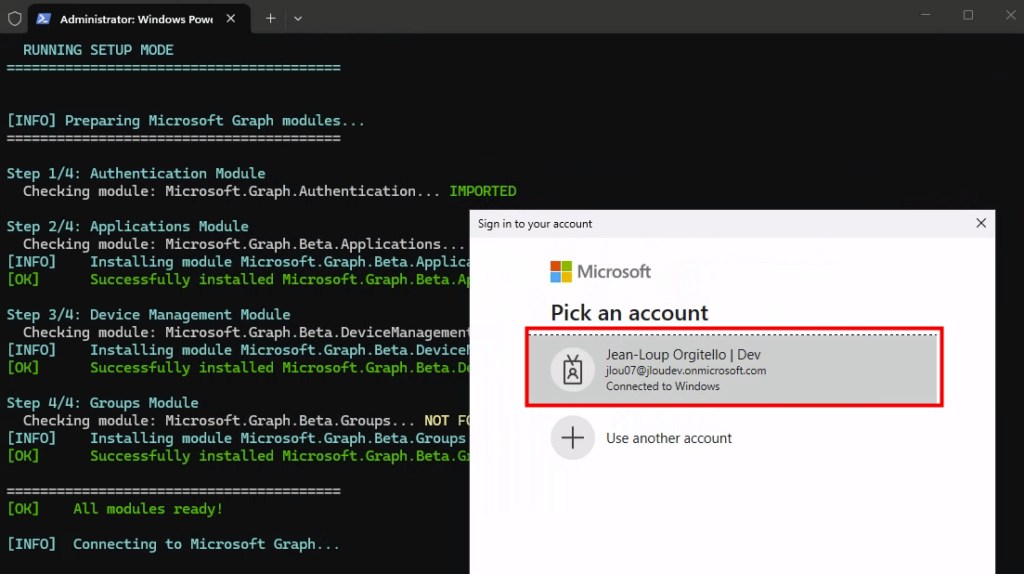Click the PowerShell icon on the tab

(x=44, y=19)
